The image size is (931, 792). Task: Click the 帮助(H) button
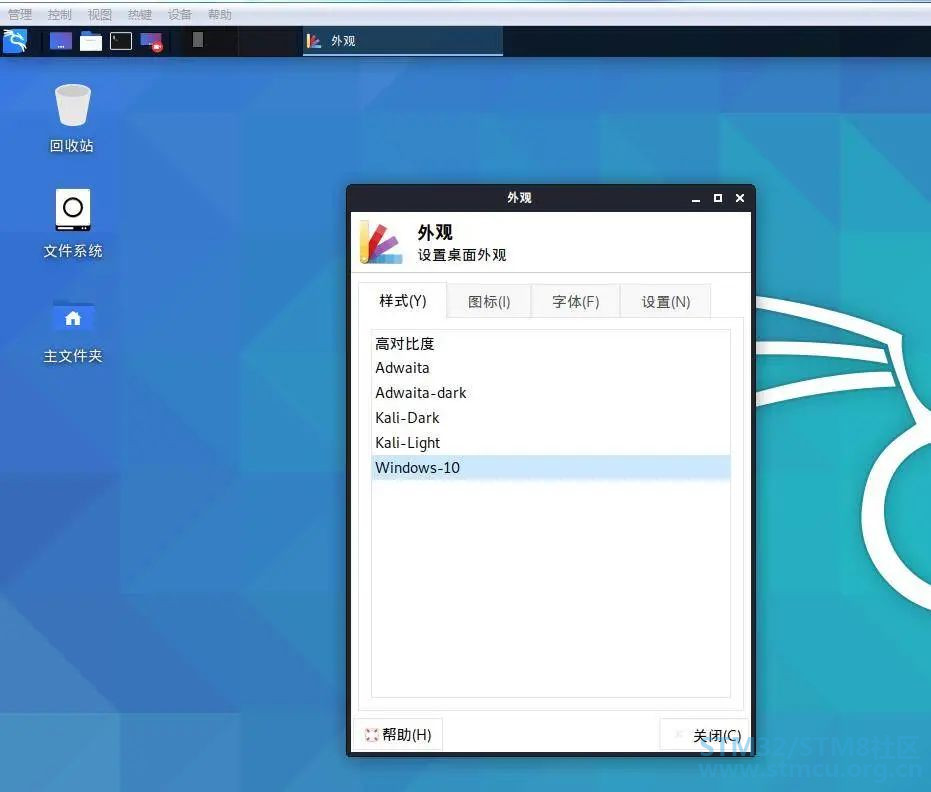tap(397, 734)
